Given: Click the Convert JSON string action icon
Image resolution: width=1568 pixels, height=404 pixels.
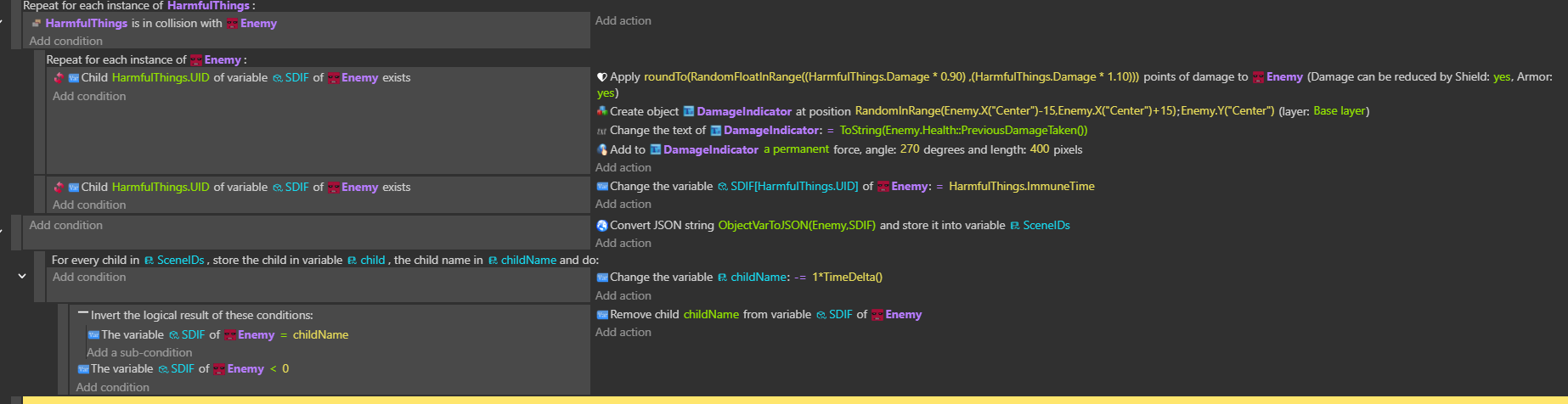Looking at the screenshot, I should tap(602, 226).
